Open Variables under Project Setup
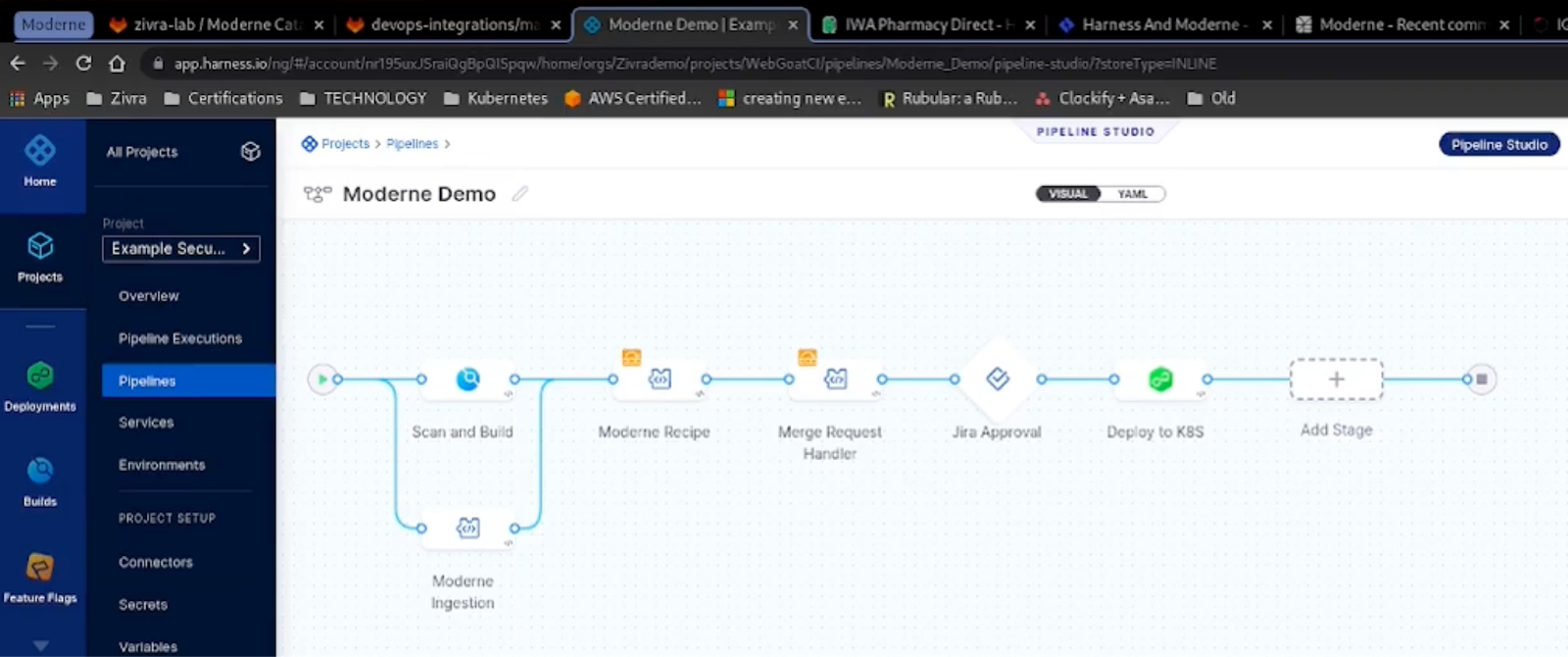Screen dimensions: 1568x657 (148, 647)
